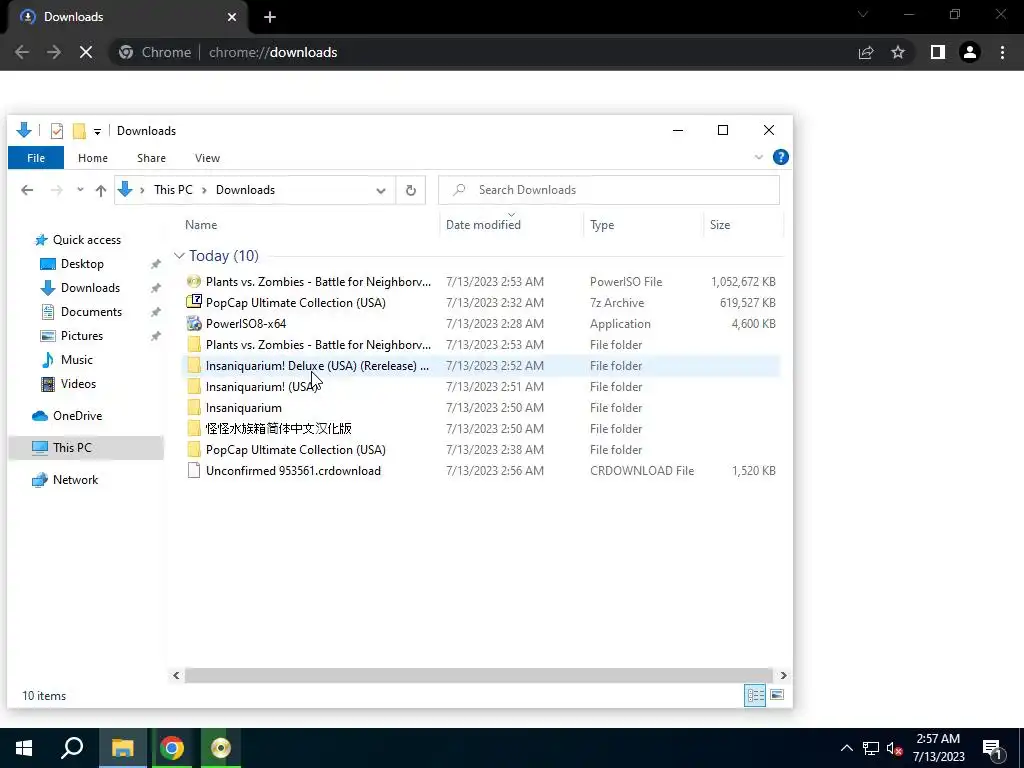This screenshot has height=768, width=1024.
Task: Open Chrome three-dot menu
Action: (x=1002, y=52)
